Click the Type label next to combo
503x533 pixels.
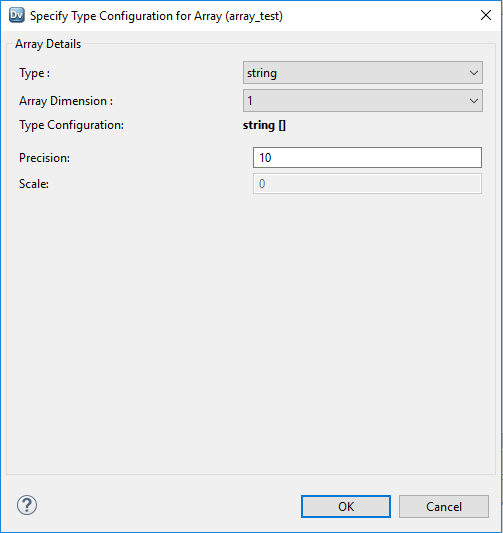[x=35, y=73]
